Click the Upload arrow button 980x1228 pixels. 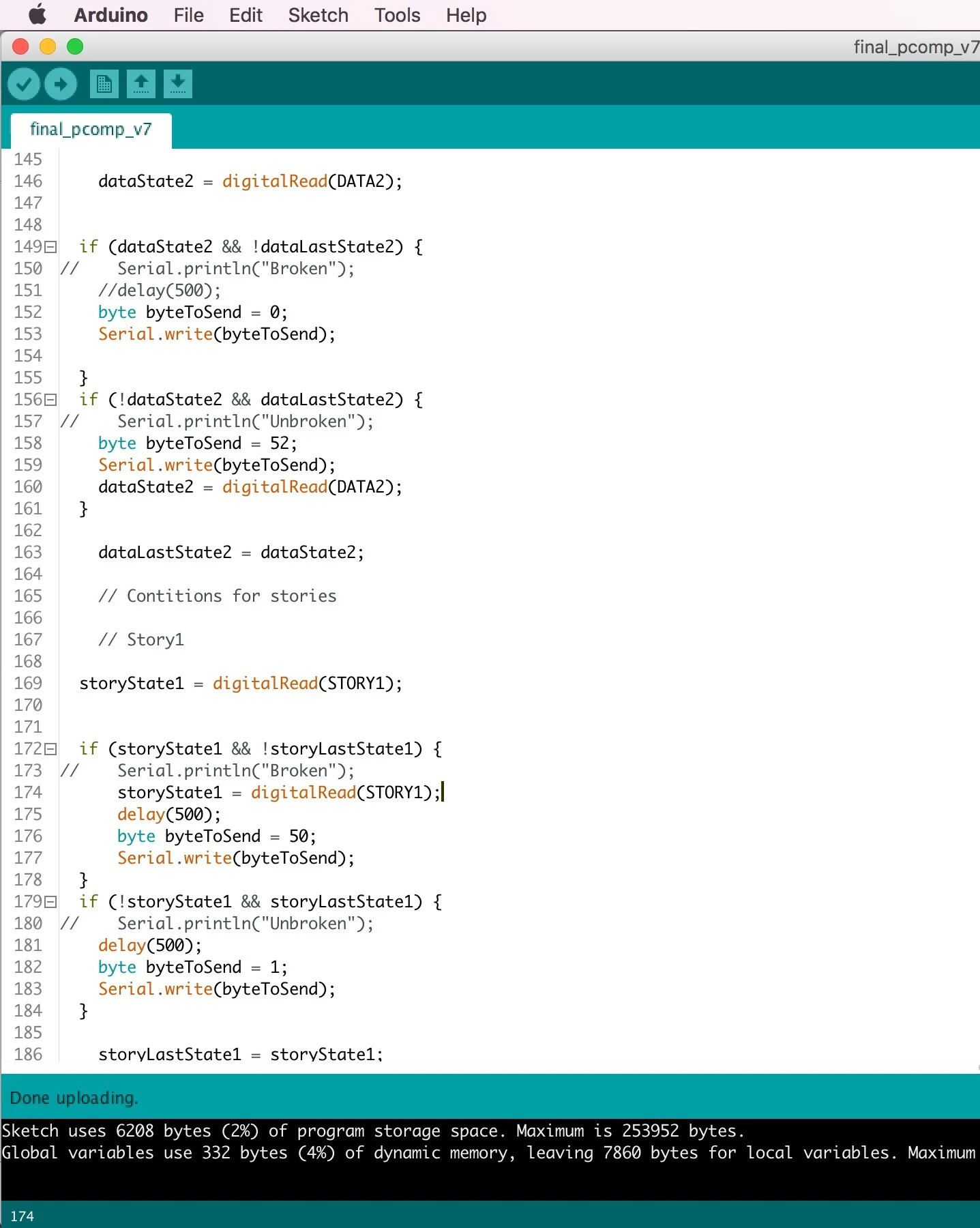coord(61,84)
